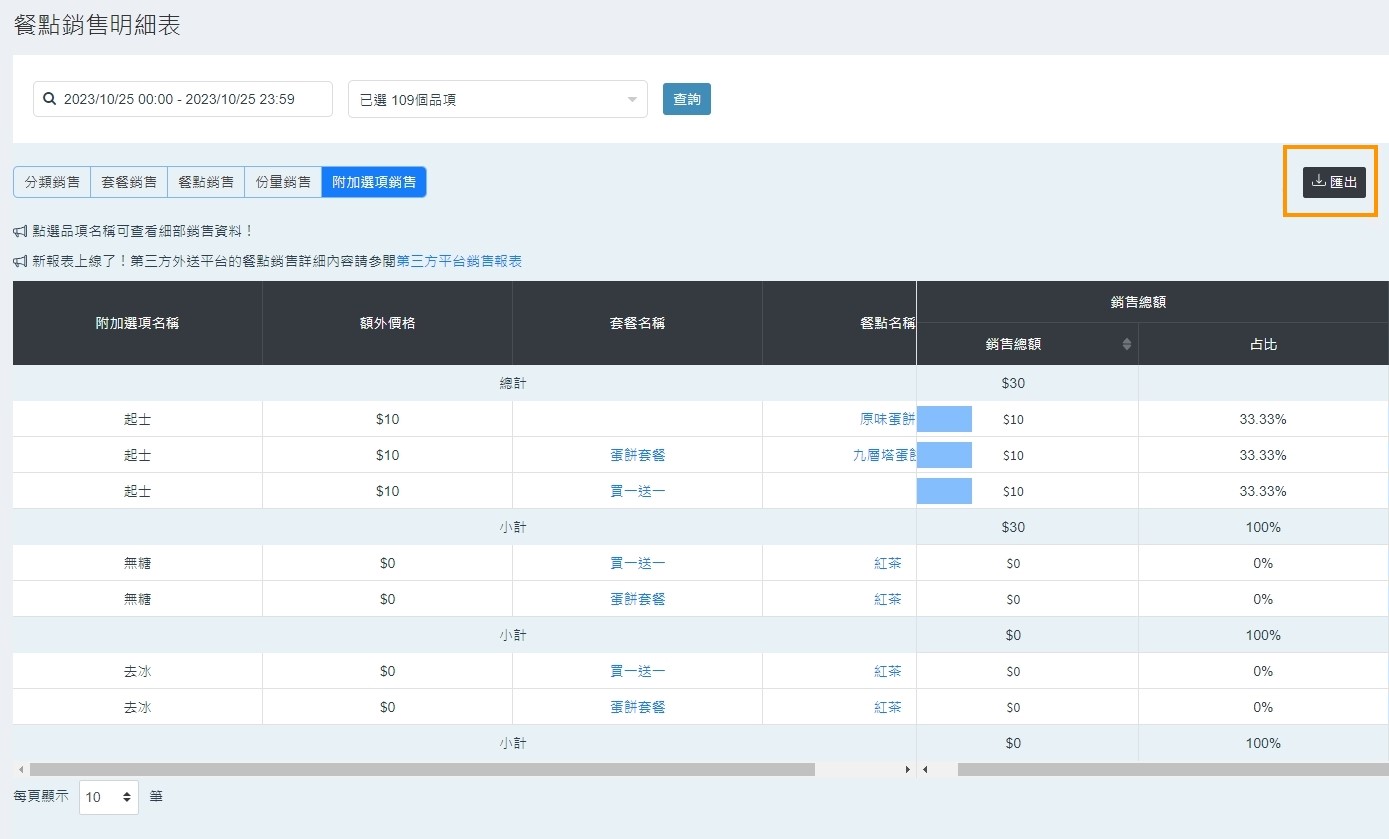Click the left arrow of the left table scrollbar
1389x839 pixels.
tap(20, 770)
